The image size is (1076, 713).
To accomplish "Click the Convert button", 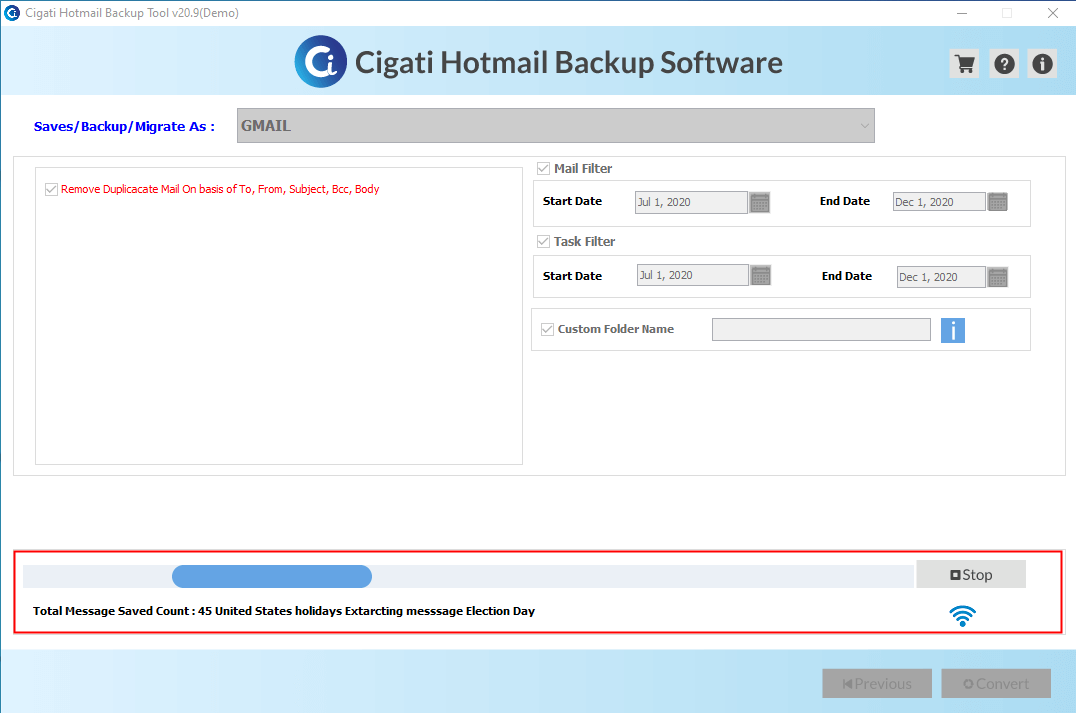I will click(996, 683).
